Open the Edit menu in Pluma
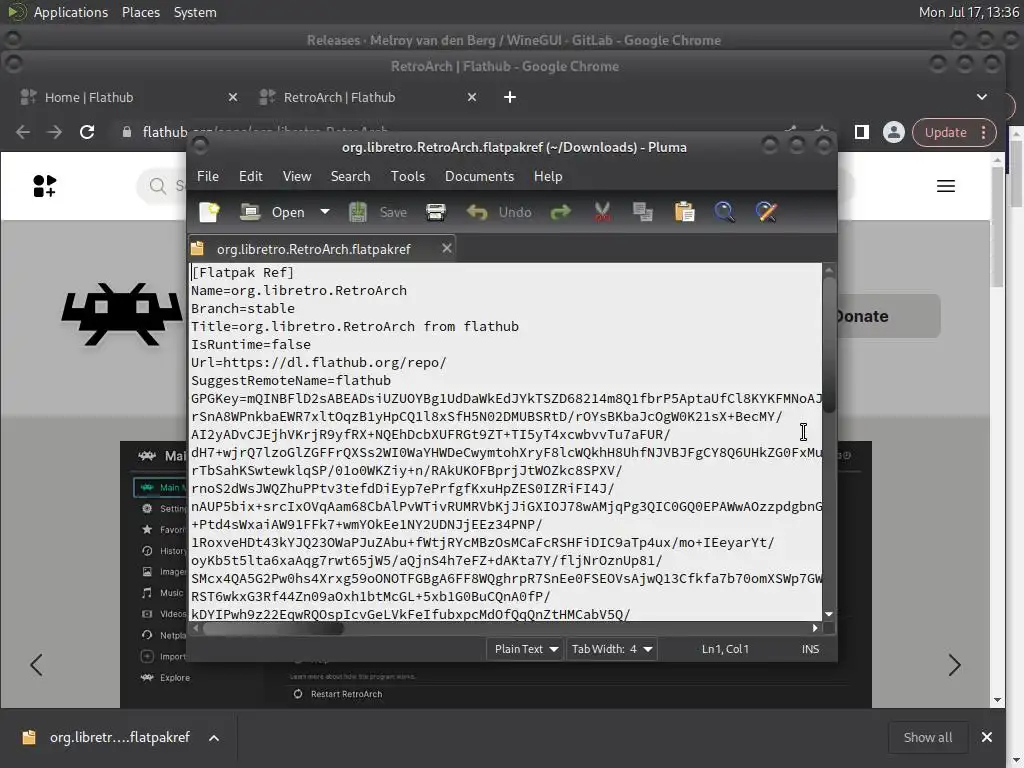The height and width of the screenshot is (768, 1024). tap(251, 176)
